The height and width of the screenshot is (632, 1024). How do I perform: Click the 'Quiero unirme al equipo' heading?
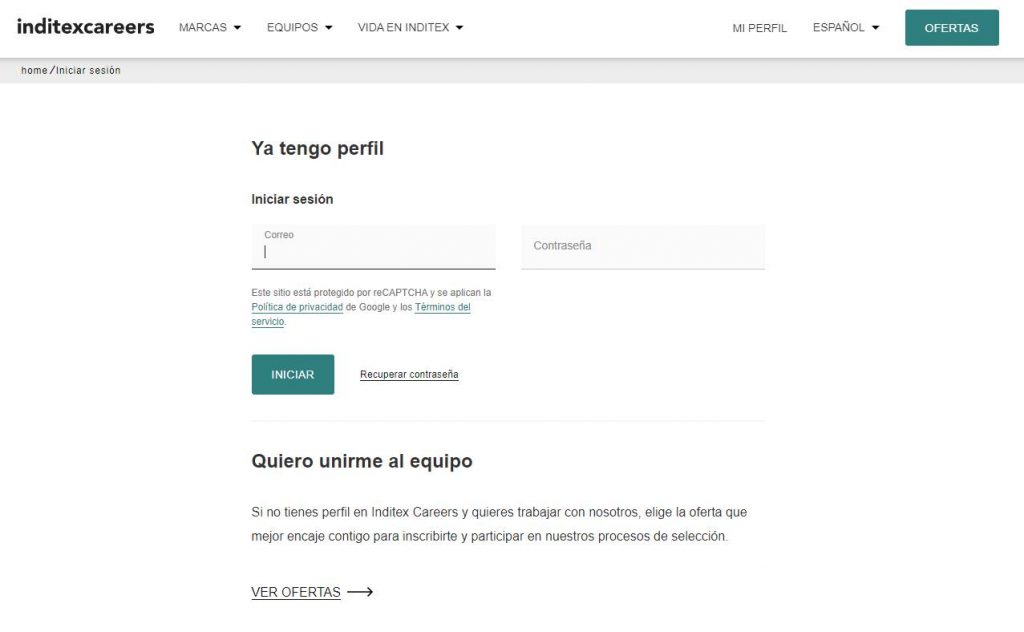pyautogui.click(x=362, y=461)
